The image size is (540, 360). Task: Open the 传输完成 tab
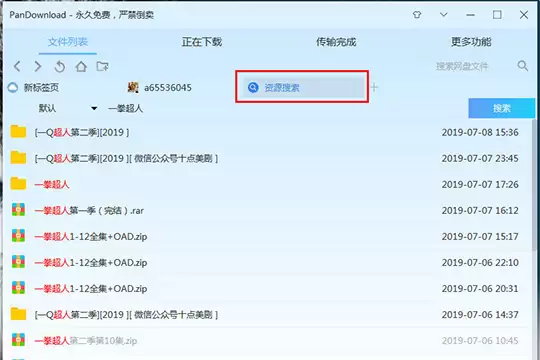(336, 42)
